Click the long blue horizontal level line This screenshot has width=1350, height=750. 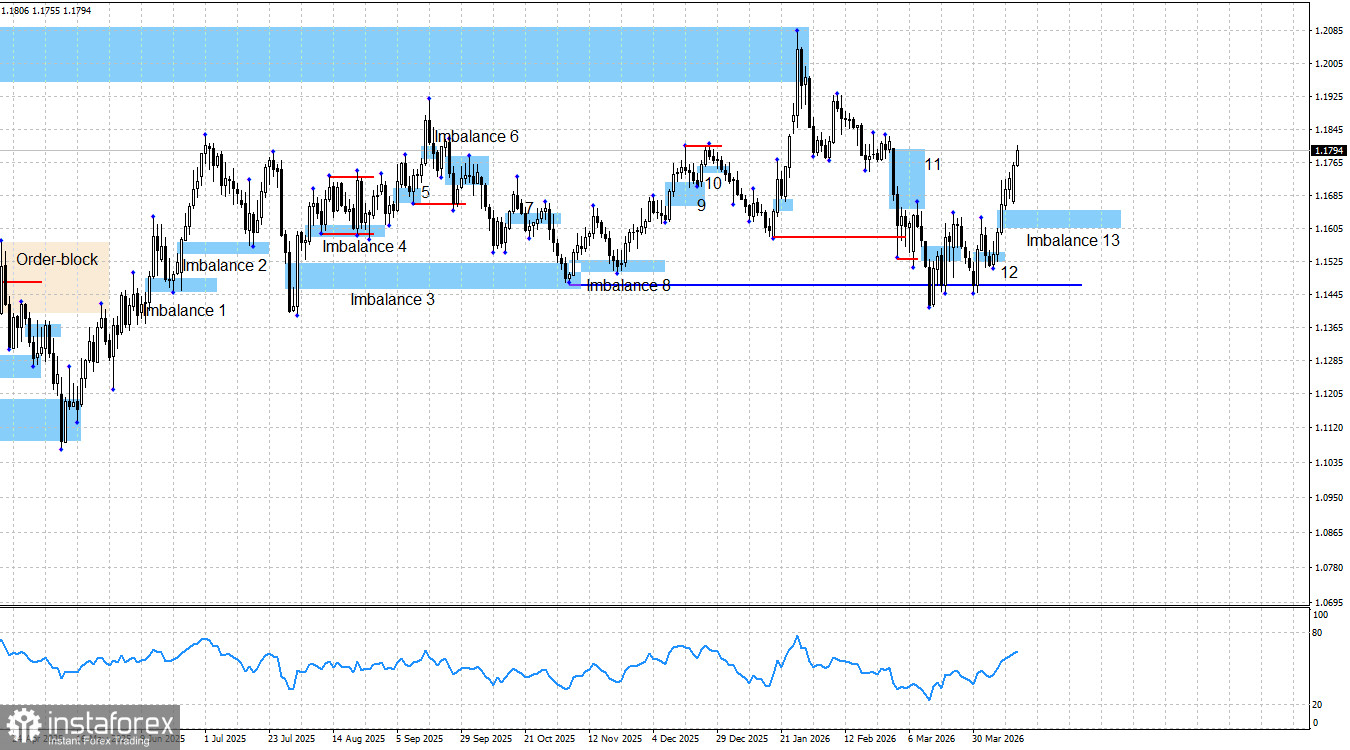coord(850,284)
